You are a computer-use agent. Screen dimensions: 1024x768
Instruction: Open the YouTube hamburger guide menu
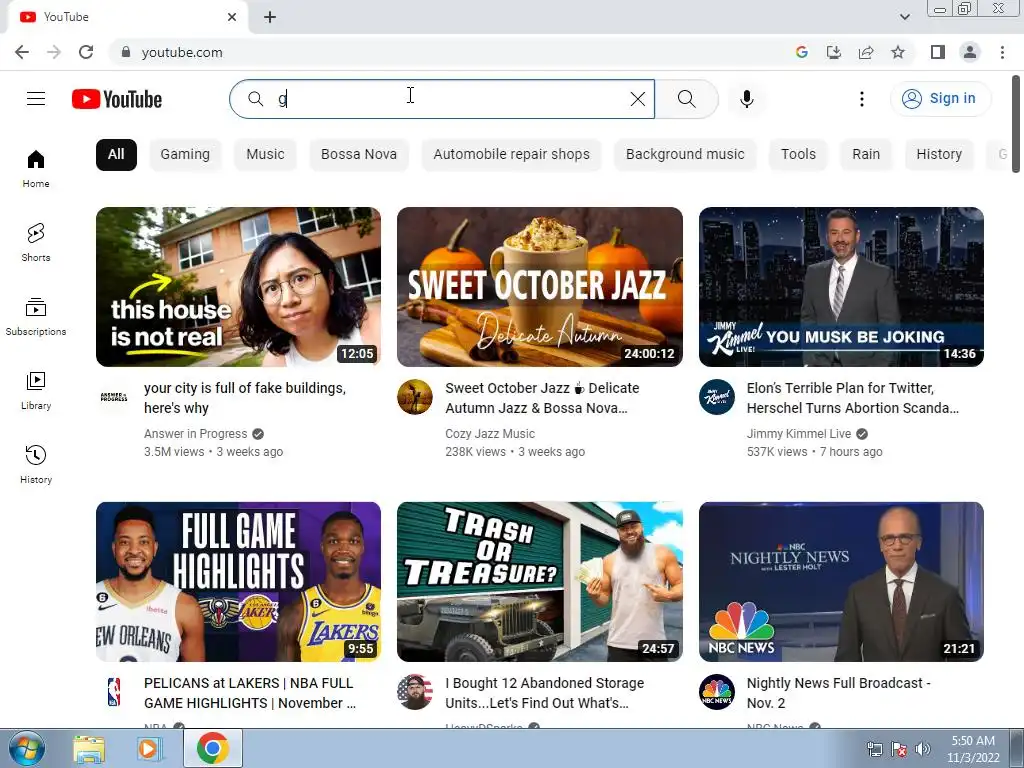point(36,99)
